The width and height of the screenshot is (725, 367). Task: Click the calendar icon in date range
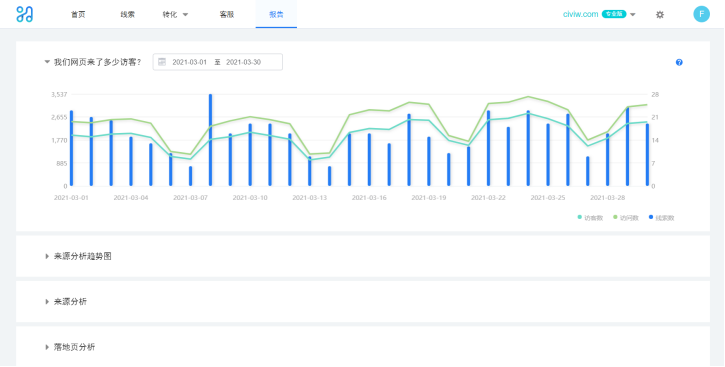click(x=162, y=62)
